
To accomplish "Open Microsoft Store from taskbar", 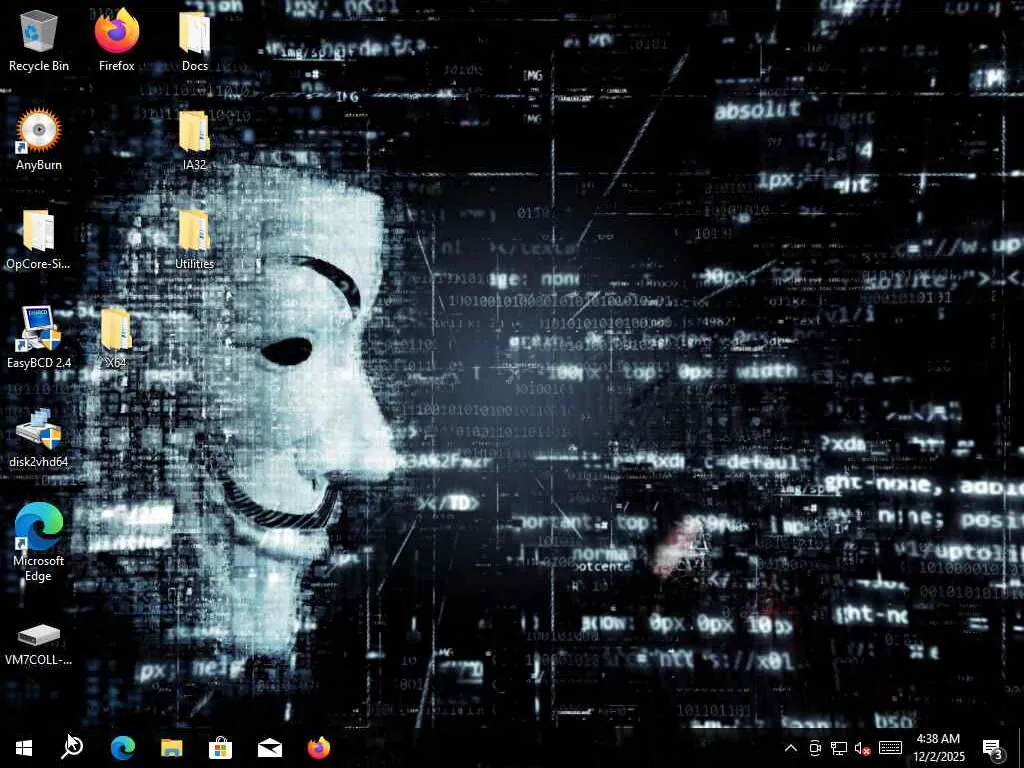I will (x=220, y=748).
